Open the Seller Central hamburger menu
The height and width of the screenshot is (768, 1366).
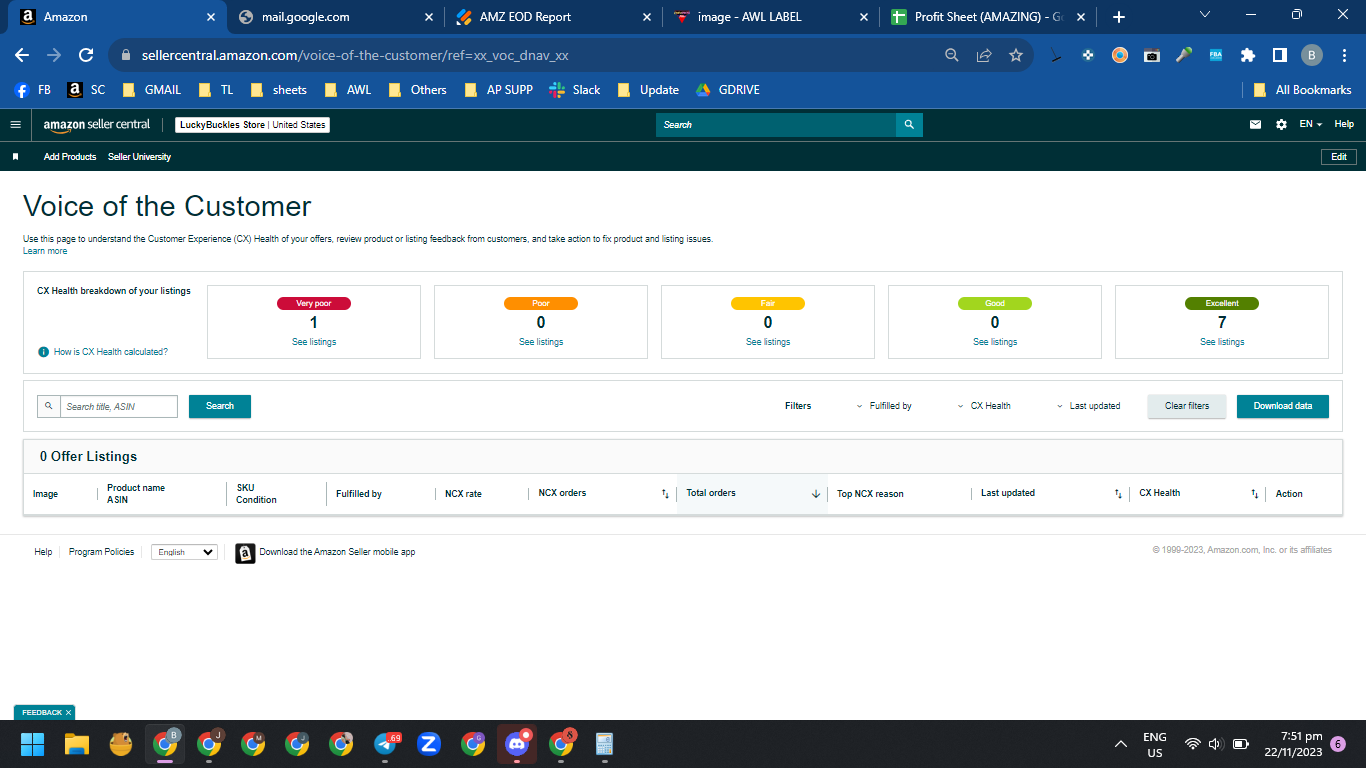(15, 125)
